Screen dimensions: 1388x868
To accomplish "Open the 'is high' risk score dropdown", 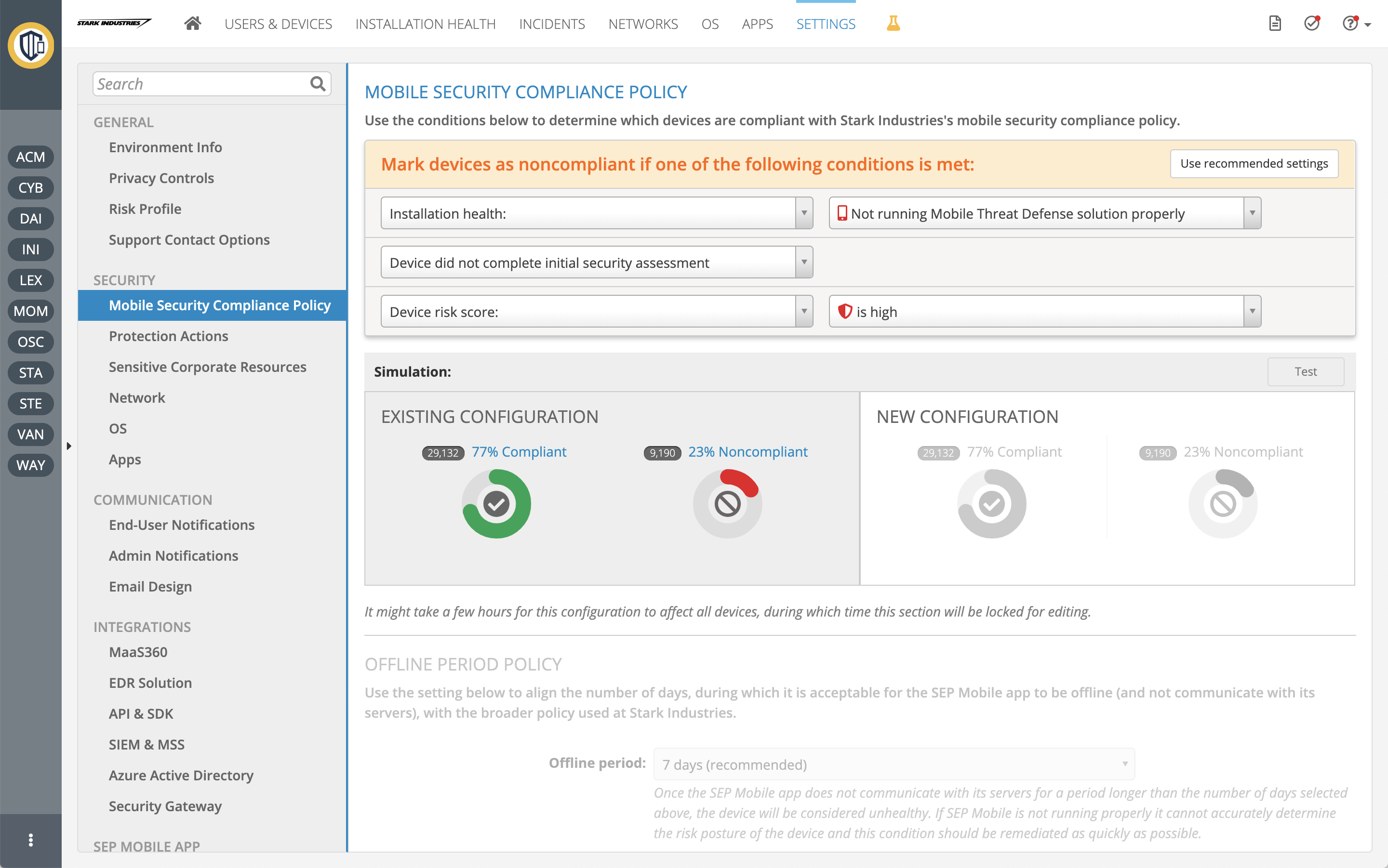I will click(1044, 312).
